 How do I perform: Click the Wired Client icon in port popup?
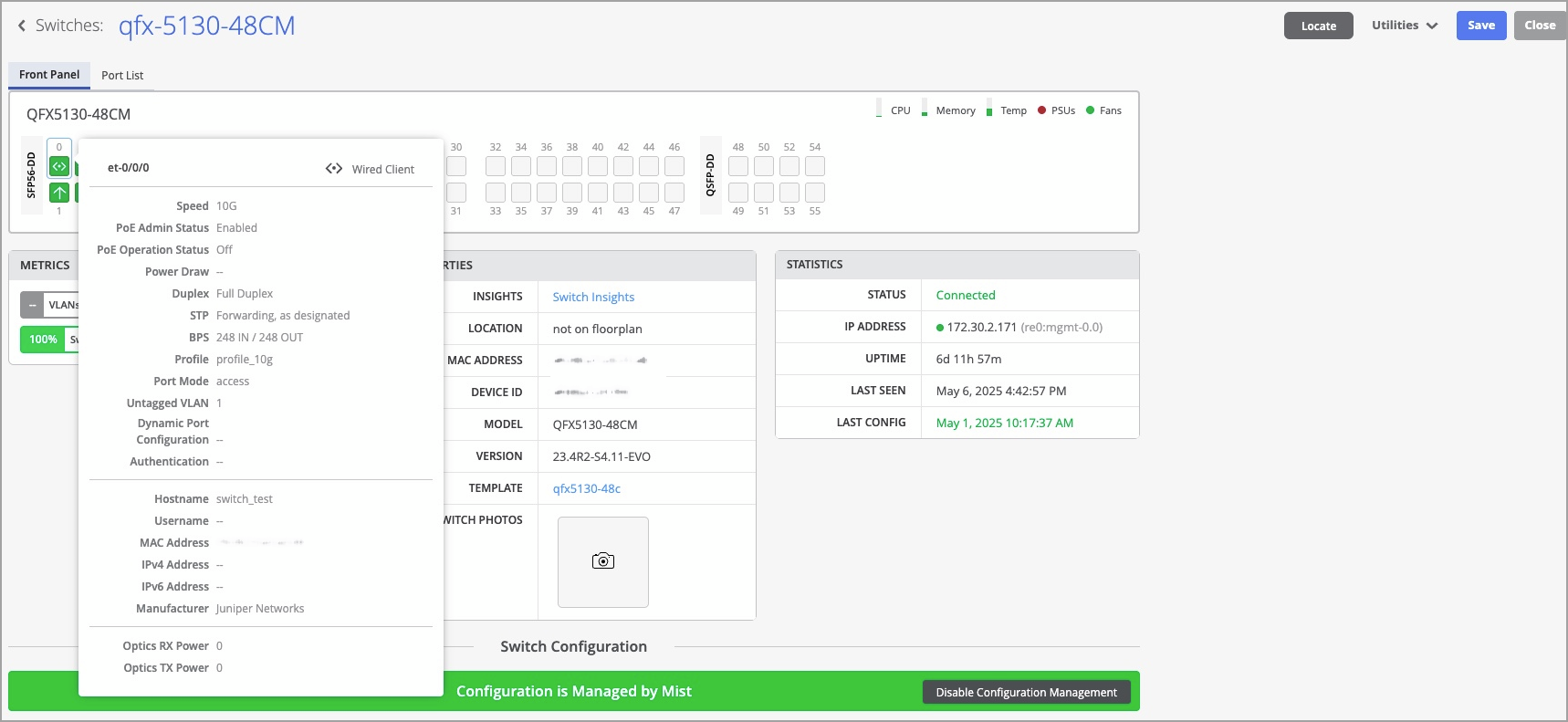pos(334,169)
